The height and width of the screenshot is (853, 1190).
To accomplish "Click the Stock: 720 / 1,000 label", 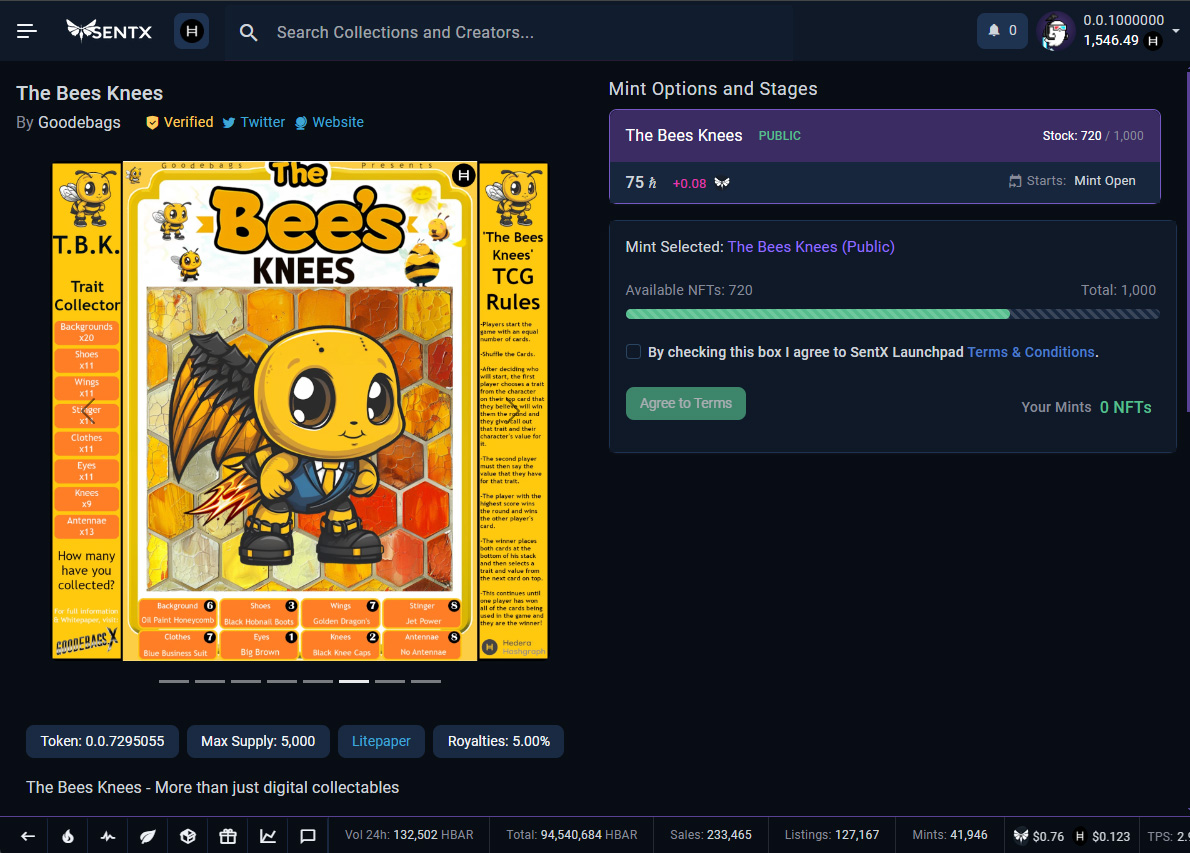I will (x=1093, y=136).
